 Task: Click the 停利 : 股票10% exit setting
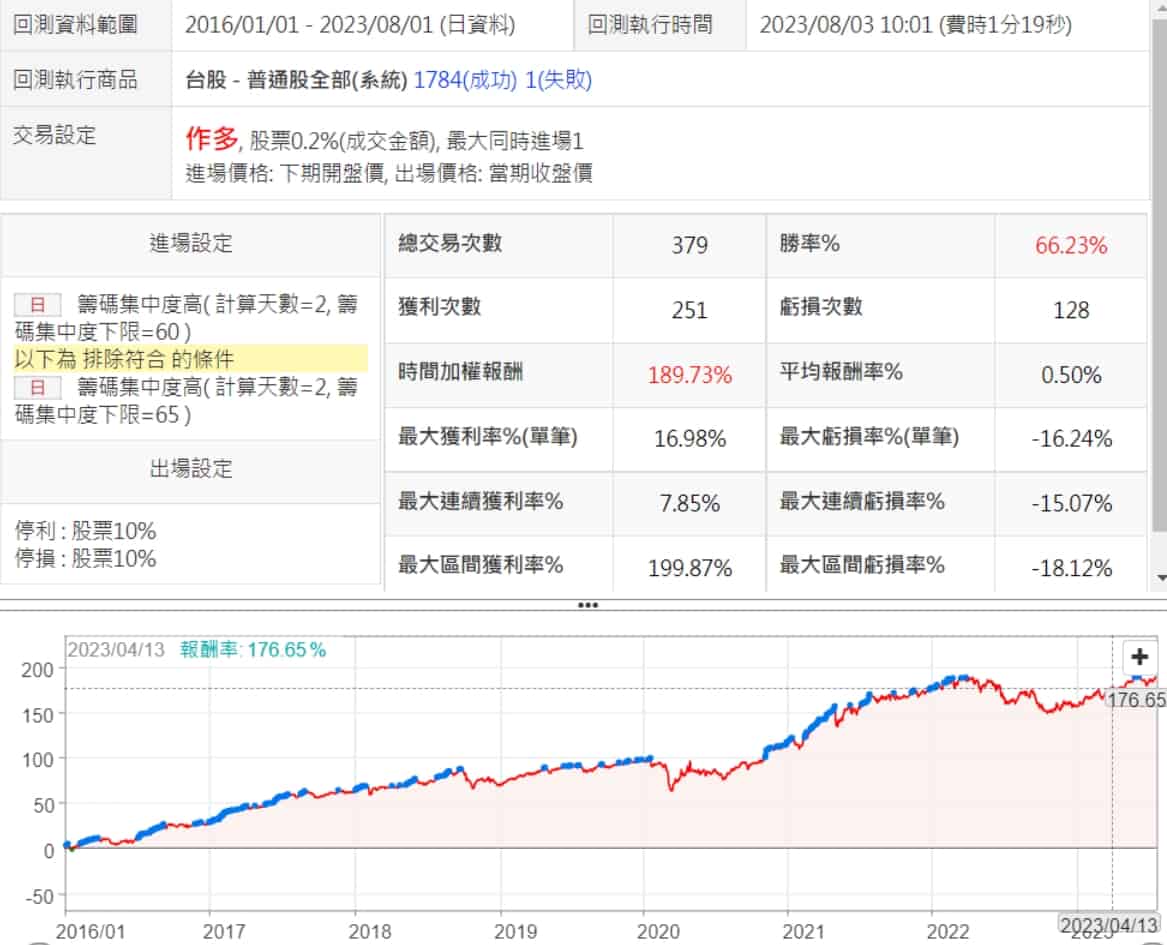(86, 531)
